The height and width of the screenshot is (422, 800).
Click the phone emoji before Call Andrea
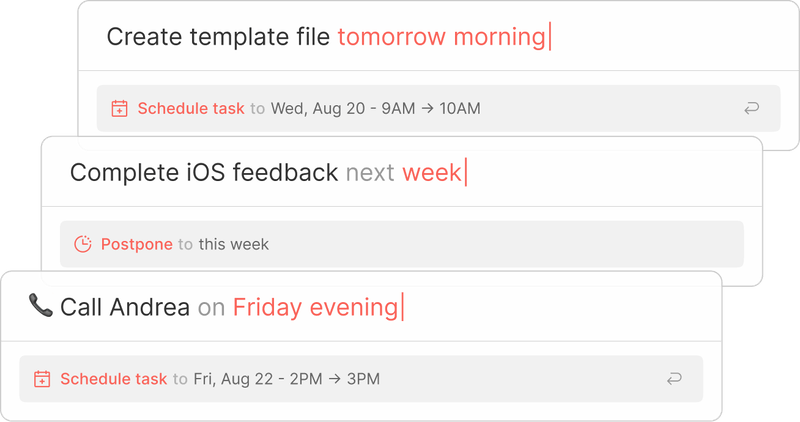coord(41,305)
